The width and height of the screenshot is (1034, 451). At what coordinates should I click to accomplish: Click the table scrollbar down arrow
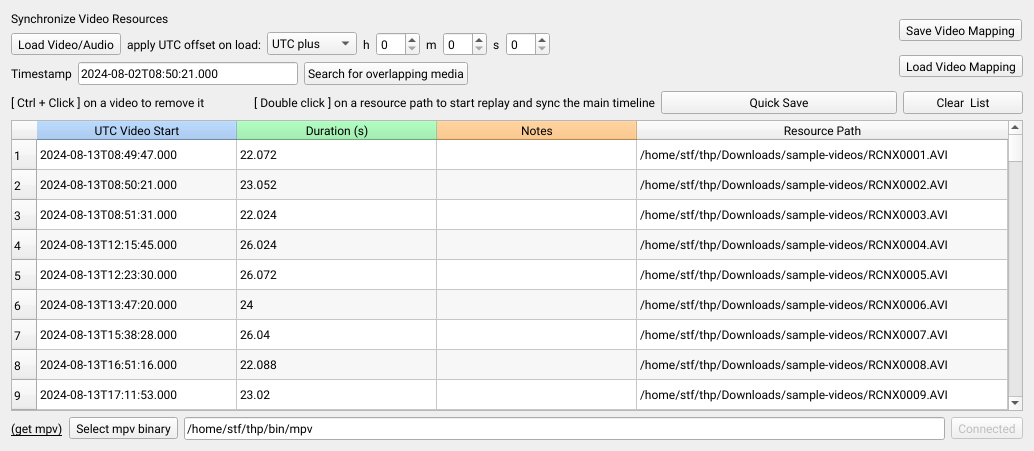[x=1015, y=402]
